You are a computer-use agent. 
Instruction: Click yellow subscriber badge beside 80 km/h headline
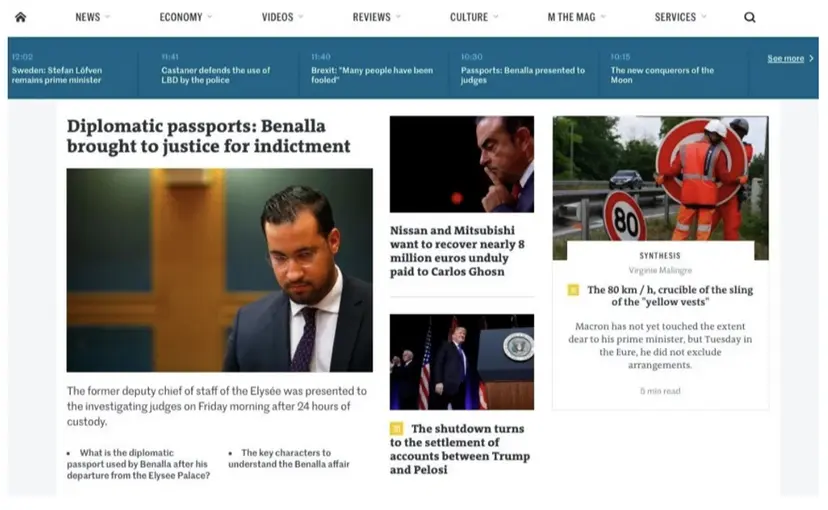[573, 290]
